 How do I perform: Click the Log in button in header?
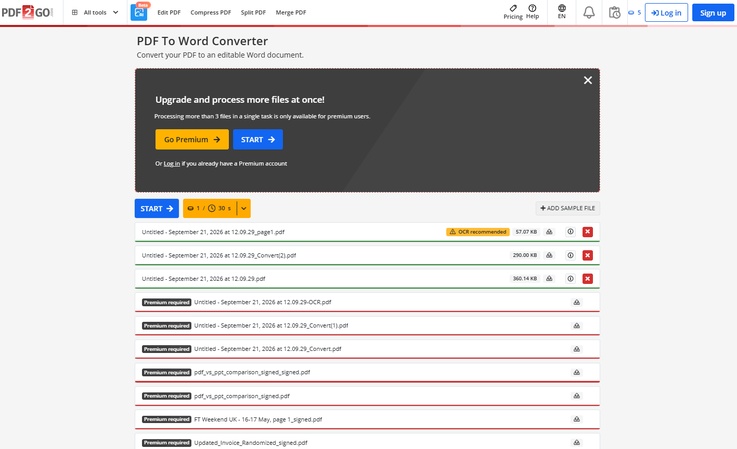[x=666, y=13]
